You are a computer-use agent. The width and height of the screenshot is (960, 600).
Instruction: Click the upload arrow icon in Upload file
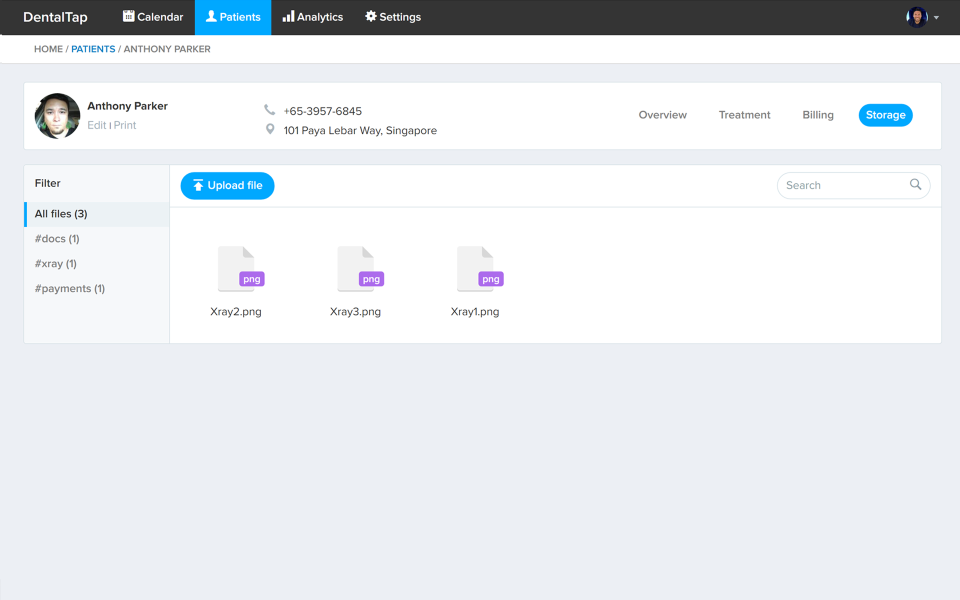[198, 186]
